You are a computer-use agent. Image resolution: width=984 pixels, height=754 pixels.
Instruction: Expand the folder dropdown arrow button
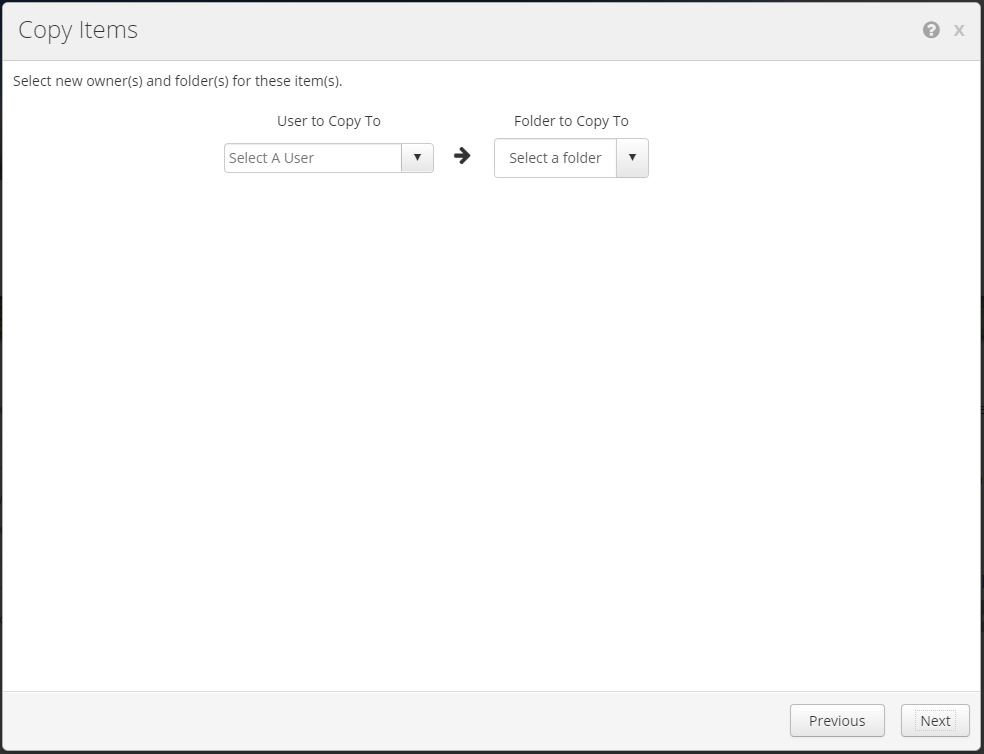[x=632, y=158]
